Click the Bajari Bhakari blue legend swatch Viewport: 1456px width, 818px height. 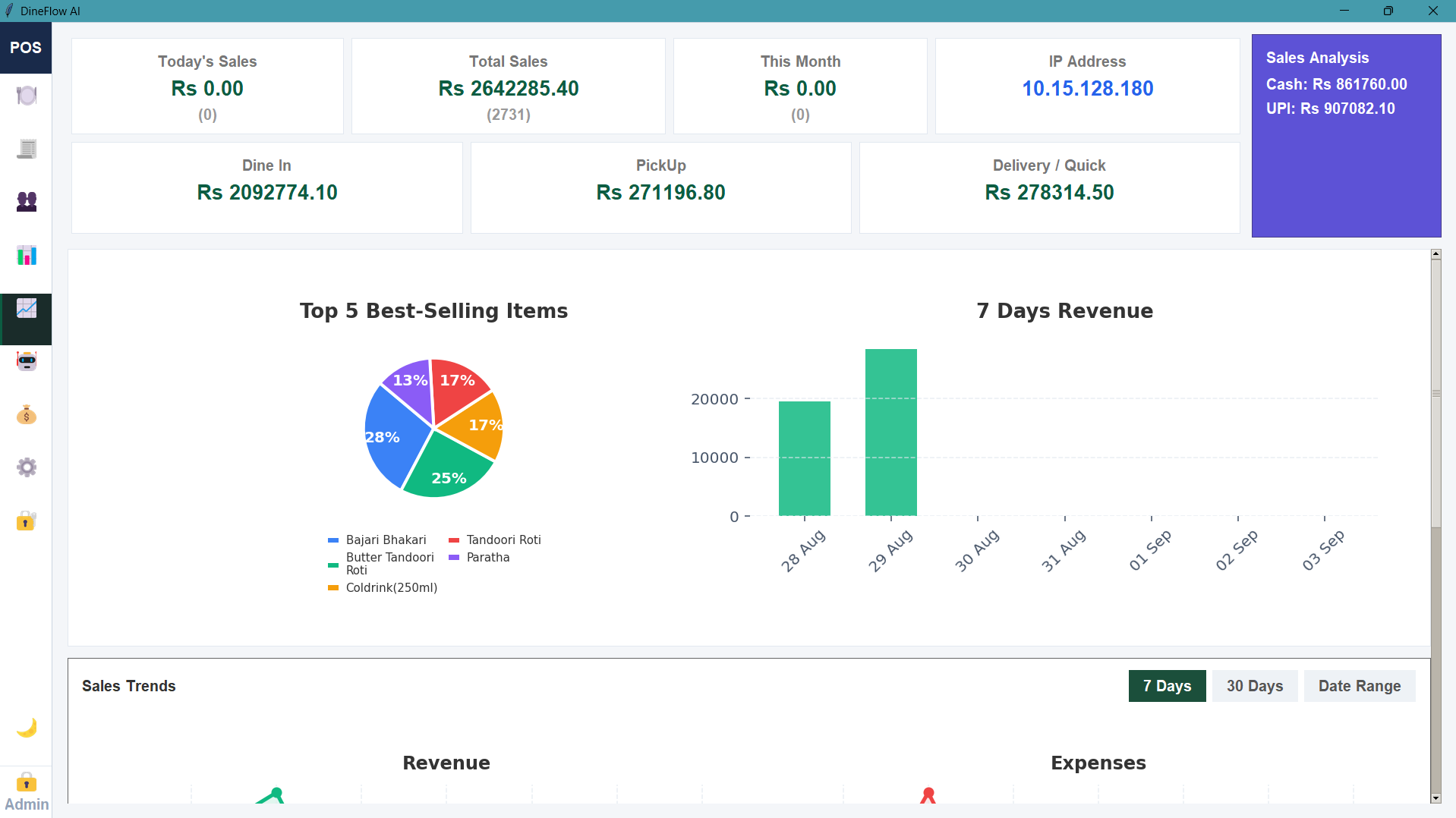click(332, 540)
